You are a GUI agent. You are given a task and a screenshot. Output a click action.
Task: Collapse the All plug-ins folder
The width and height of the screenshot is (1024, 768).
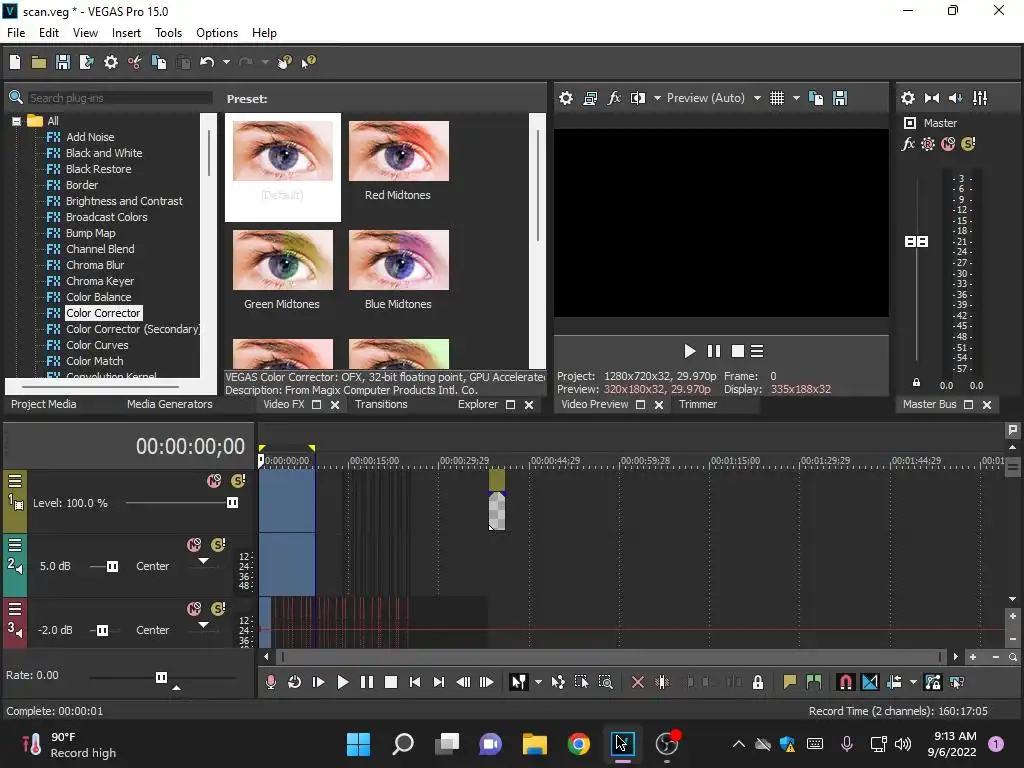16,121
